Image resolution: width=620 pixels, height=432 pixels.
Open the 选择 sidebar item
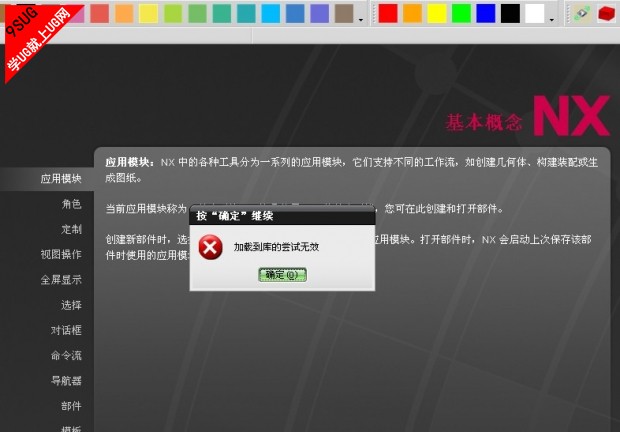(x=71, y=305)
